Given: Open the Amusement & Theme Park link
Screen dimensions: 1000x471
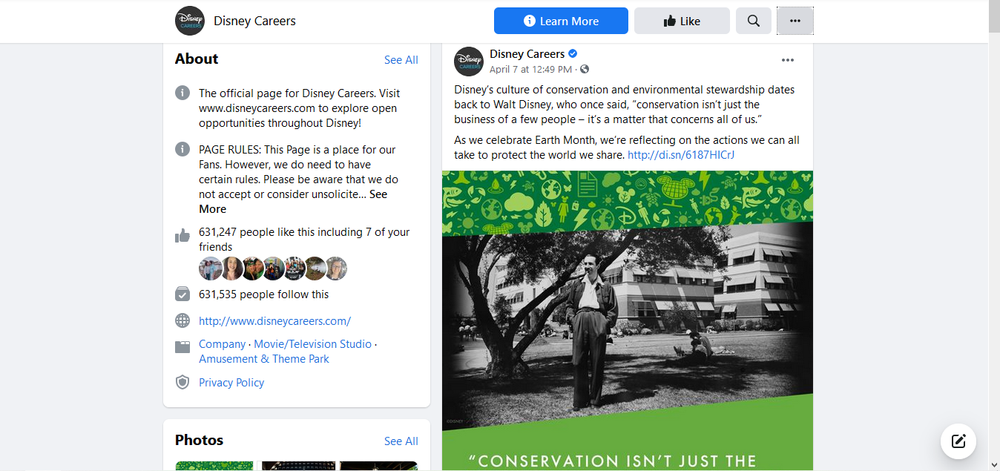Looking at the screenshot, I should pyautogui.click(x=264, y=359).
